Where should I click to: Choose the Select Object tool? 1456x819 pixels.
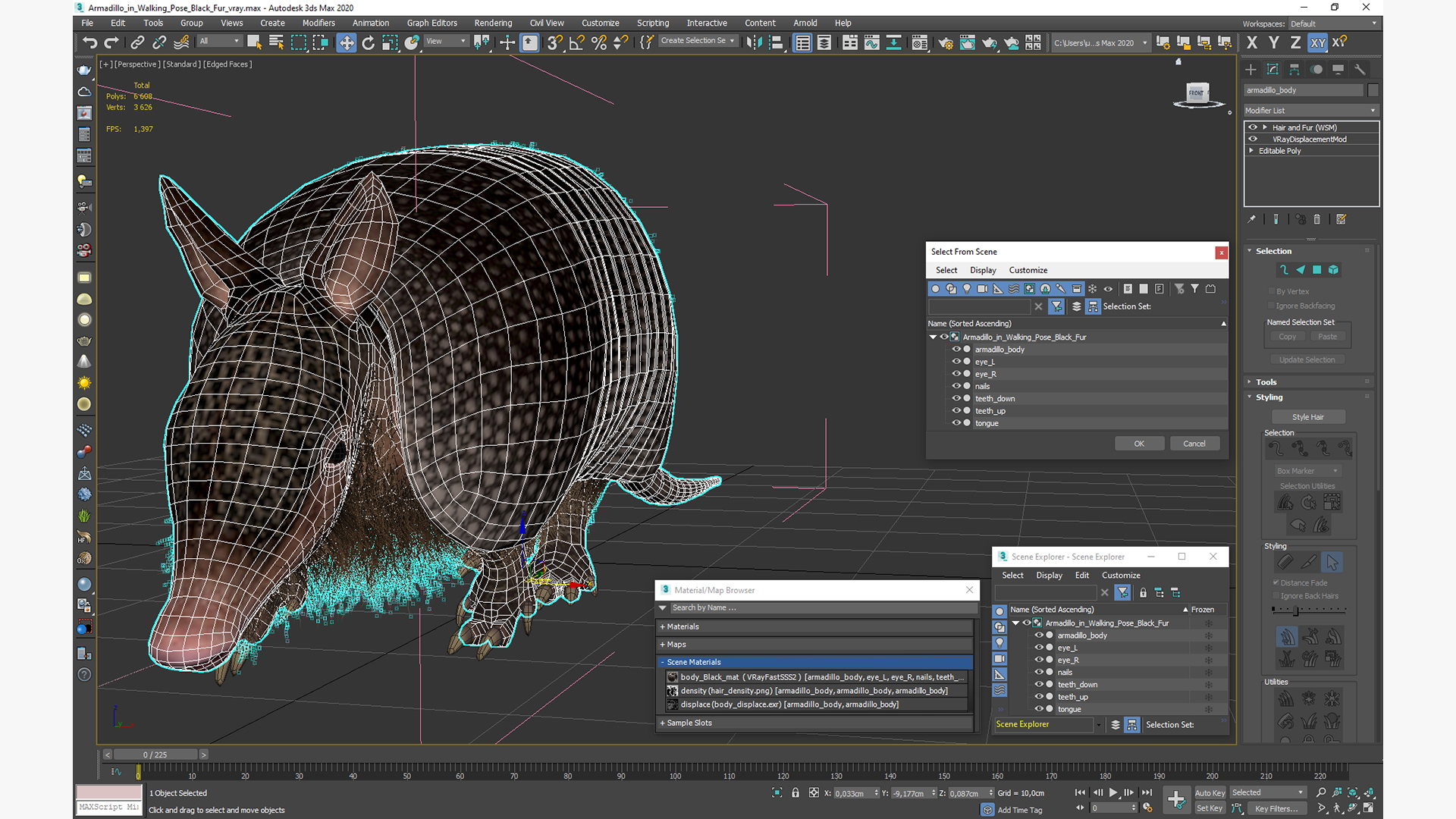click(254, 43)
